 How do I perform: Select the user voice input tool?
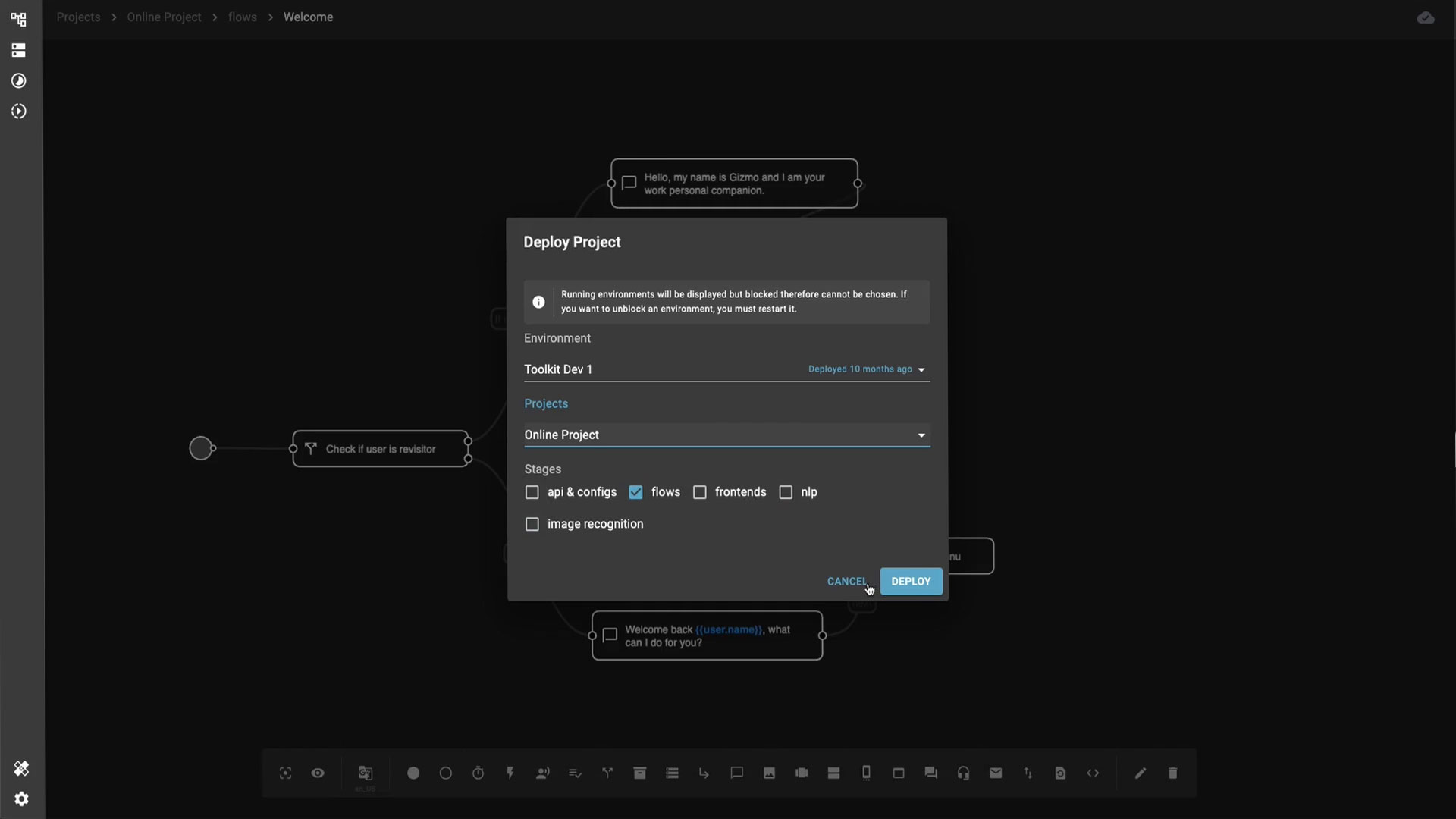click(543, 773)
